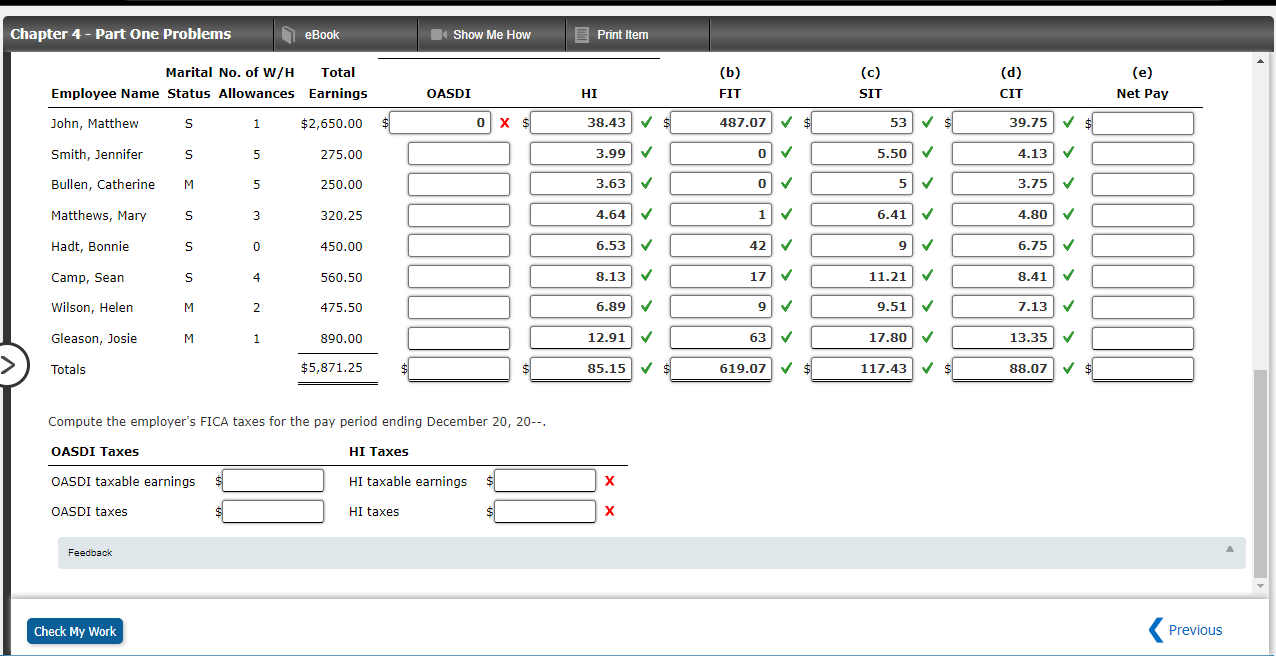
Task: Click the green check beside CIT Totals 88.07
Action: (1068, 369)
